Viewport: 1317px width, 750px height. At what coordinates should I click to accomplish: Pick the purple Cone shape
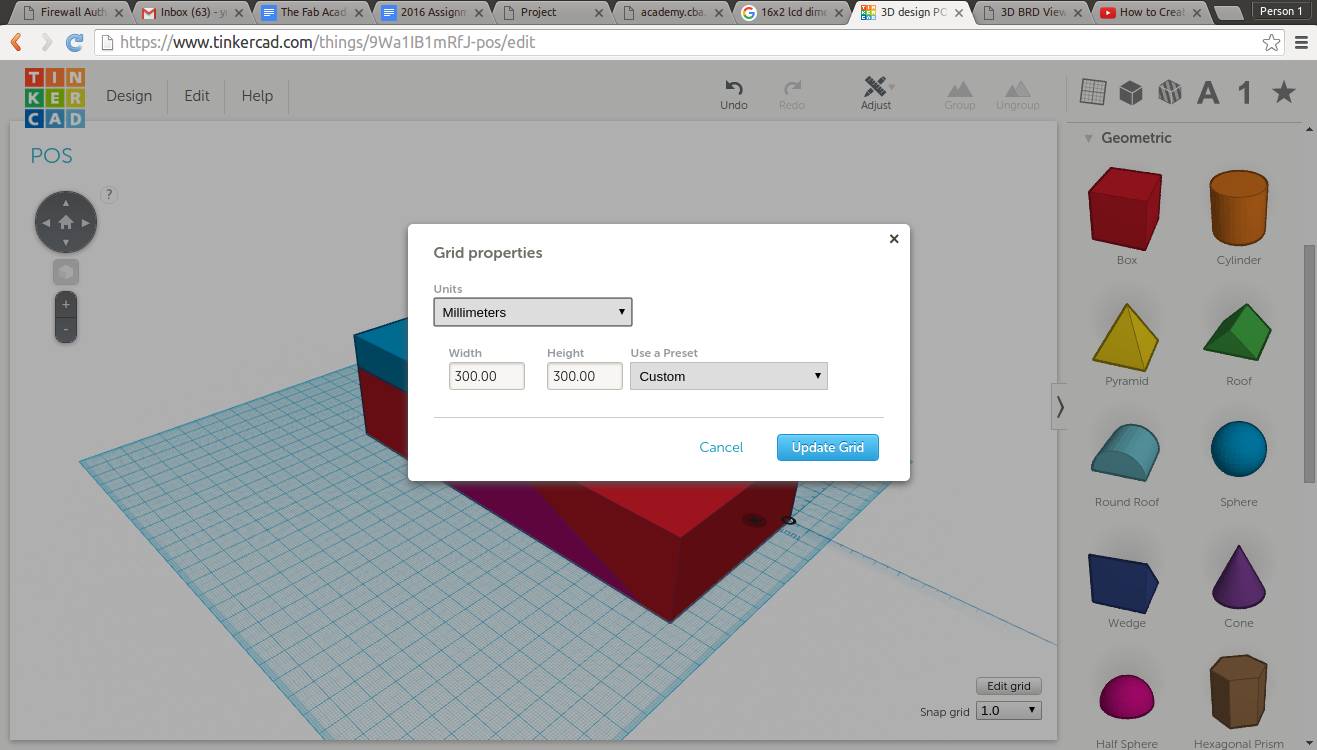point(1239,576)
